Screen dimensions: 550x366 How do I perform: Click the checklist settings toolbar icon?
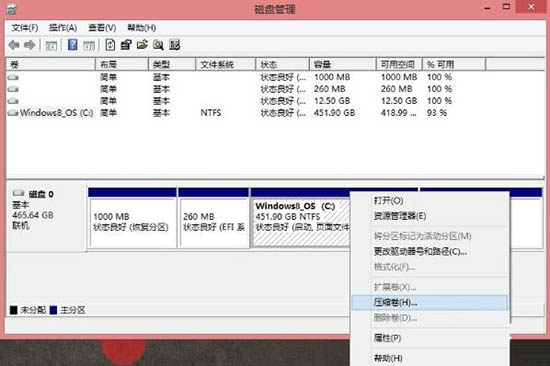point(175,45)
